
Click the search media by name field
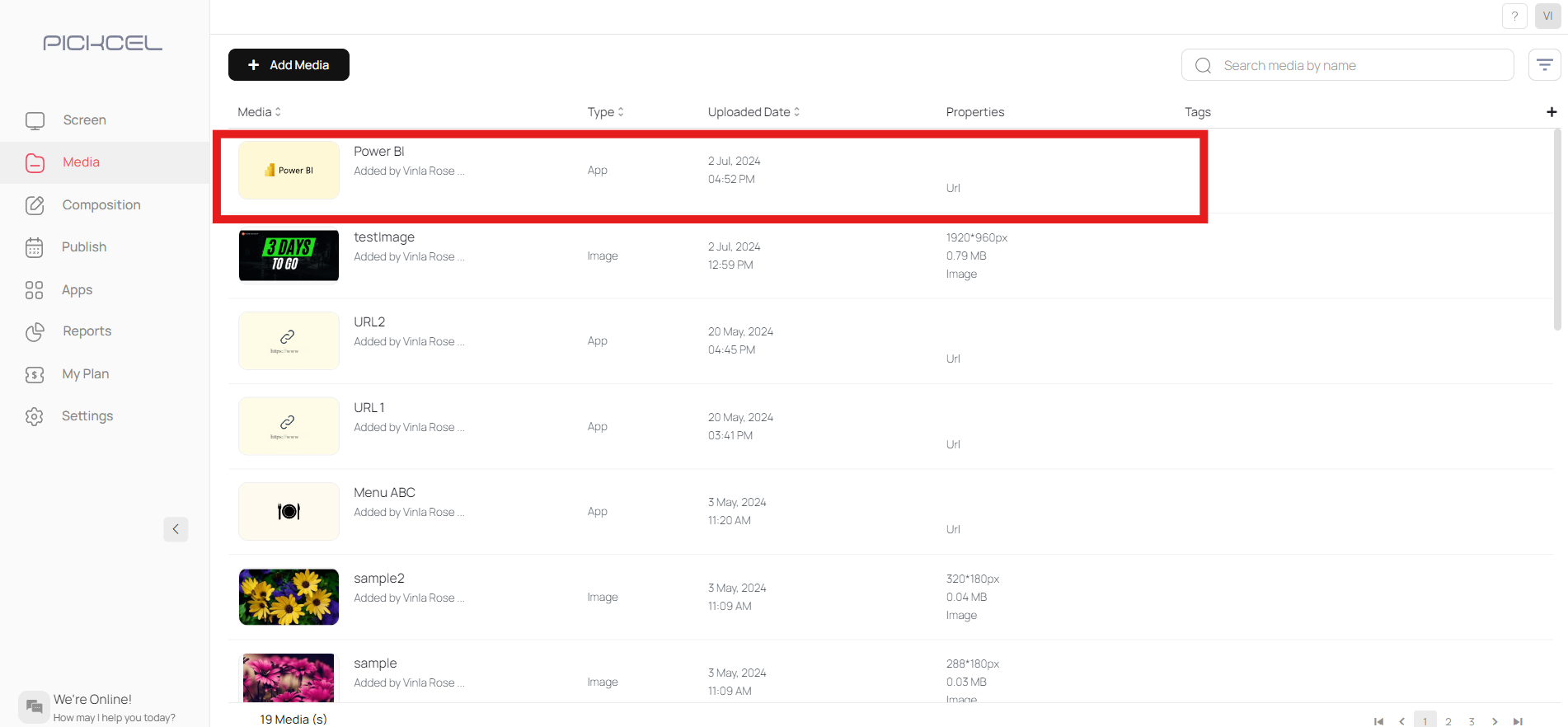click(x=1347, y=65)
